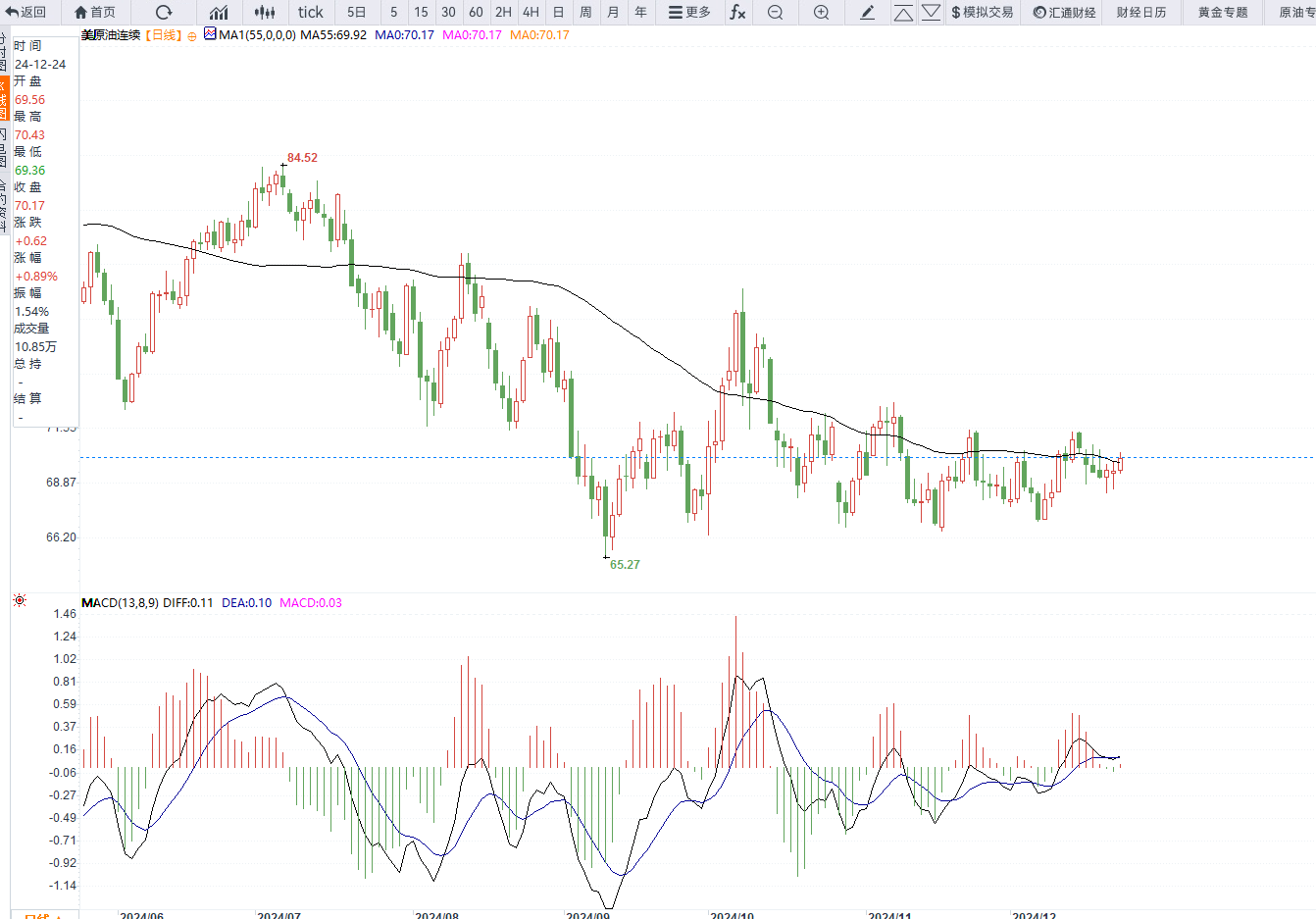The image size is (1316, 919).
Task: Select the 30 minute timeframe
Action: pyautogui.click(x=448, y=12)
